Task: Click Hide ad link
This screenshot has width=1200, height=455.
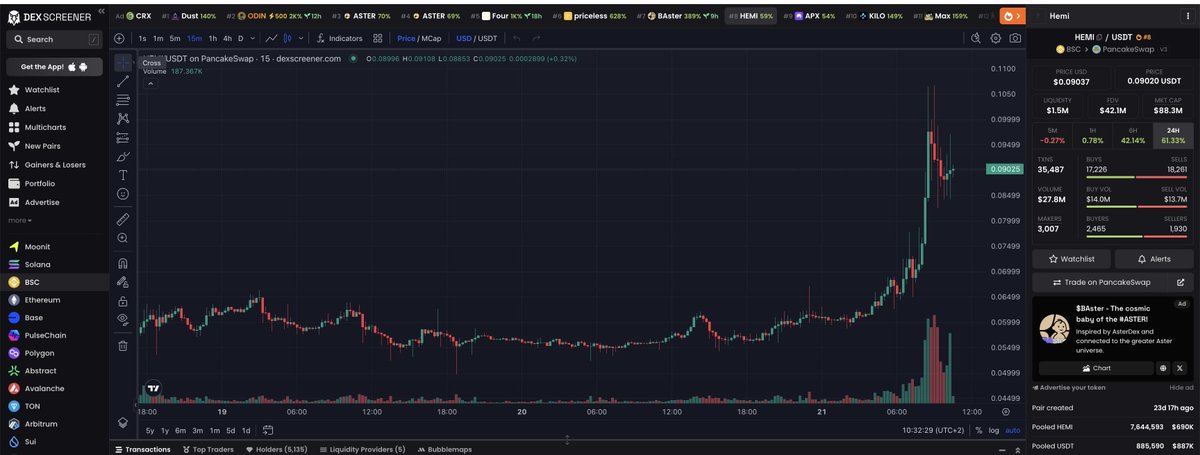Action: coord(1181,387)
